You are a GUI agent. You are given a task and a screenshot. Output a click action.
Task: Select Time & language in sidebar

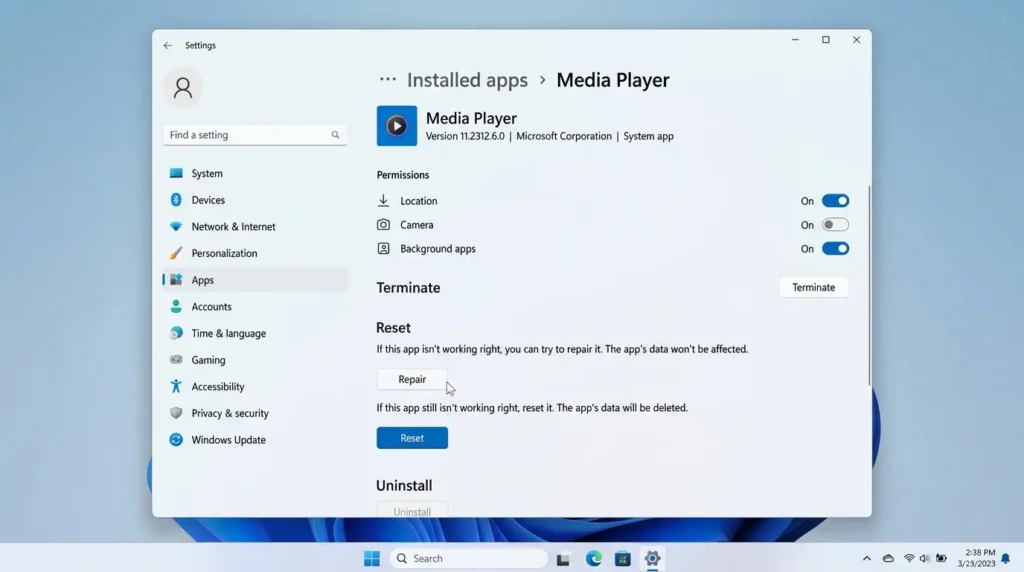[255, 333]
